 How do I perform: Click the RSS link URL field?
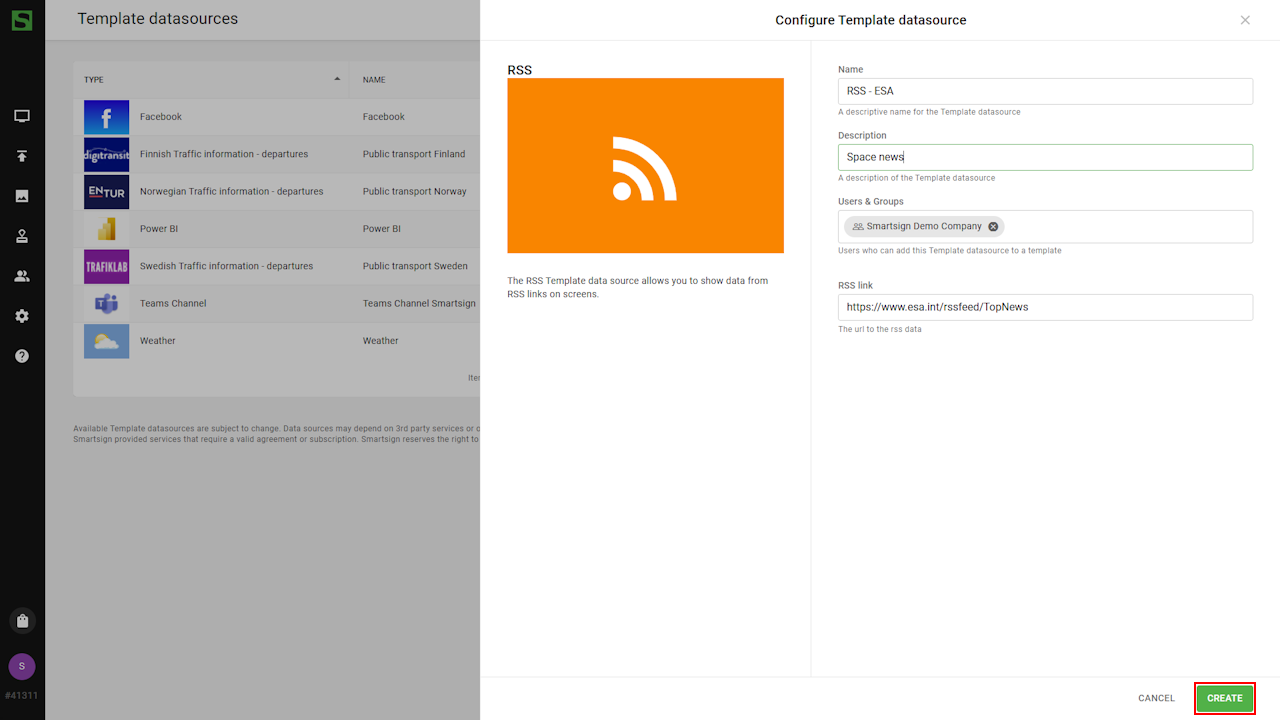tap(1045, 307)
